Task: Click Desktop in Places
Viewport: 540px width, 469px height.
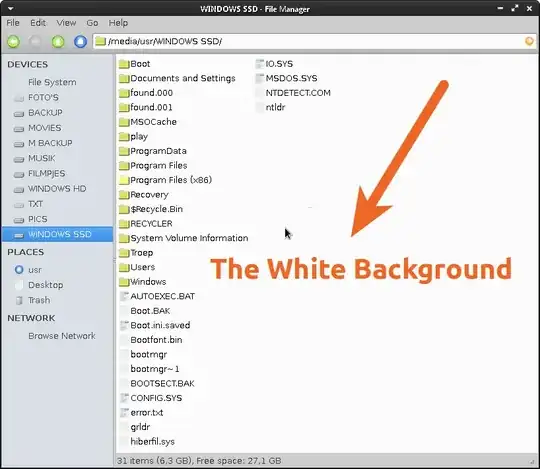Action: pos(45,285)
